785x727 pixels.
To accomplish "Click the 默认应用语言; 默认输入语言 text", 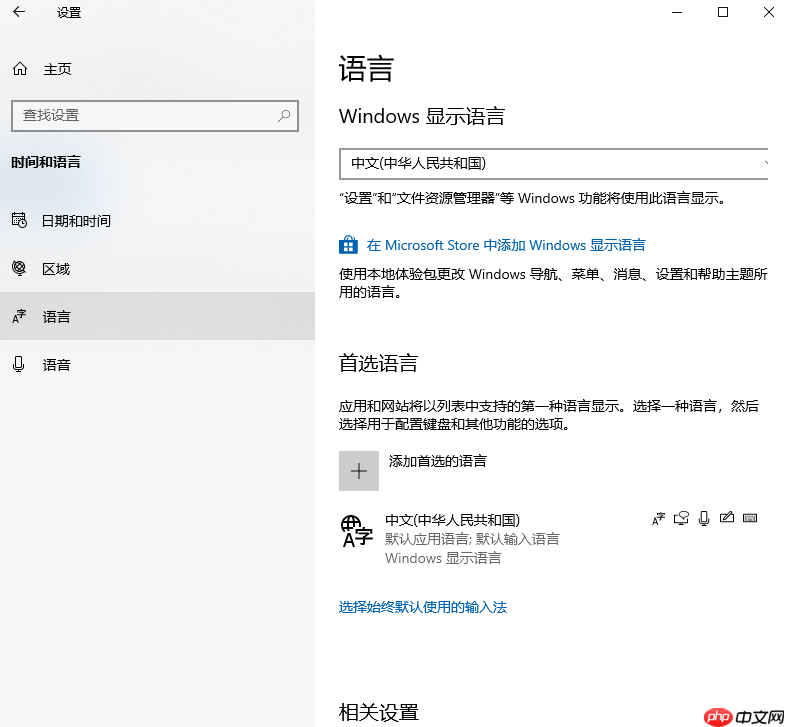I will 472,539.
